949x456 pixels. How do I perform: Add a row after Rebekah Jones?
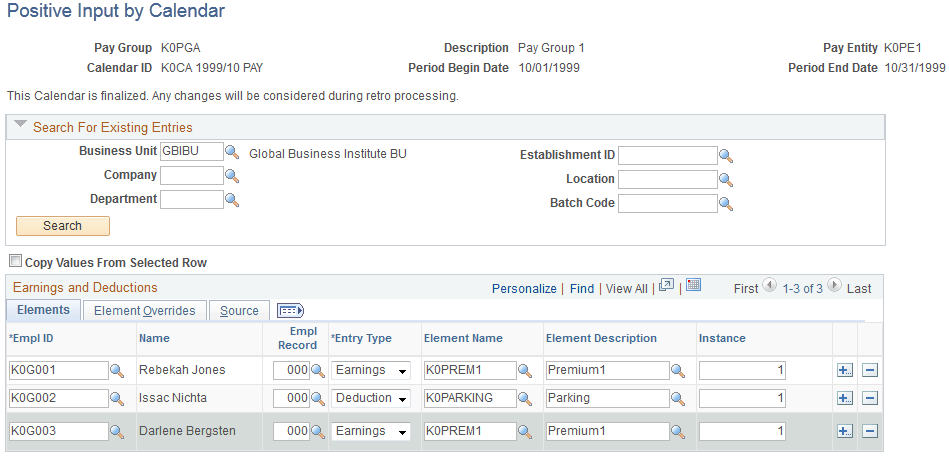point(844,370)
